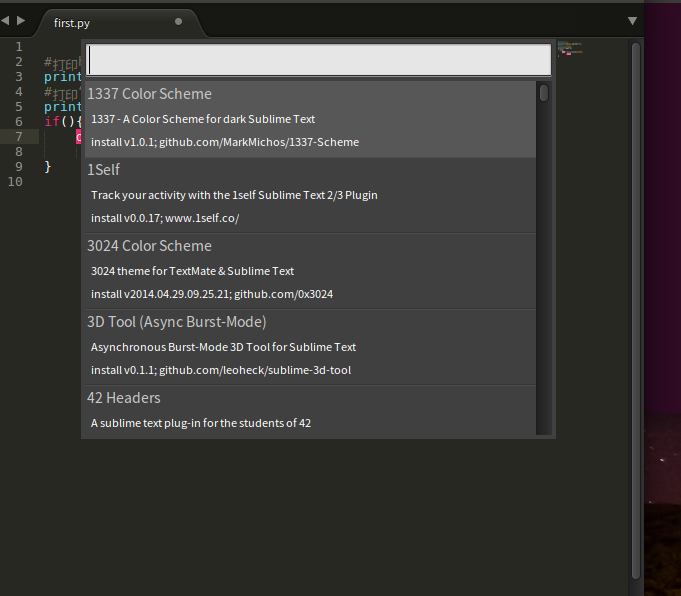681x596 pixels.
Task: Click the 'print' code on line 3
Action: pyautogui.click(x=63, y=77)
